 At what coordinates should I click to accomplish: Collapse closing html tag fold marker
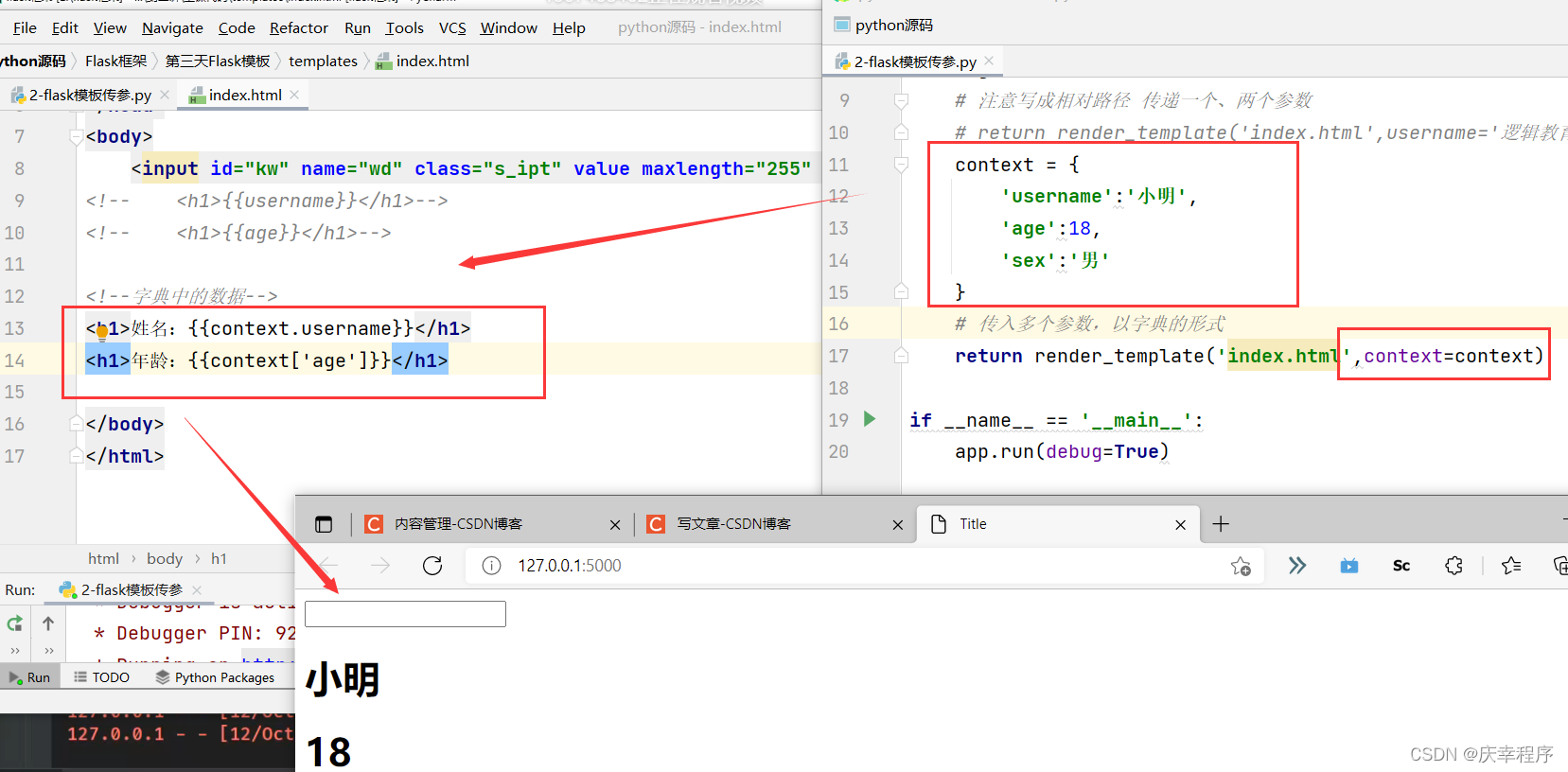click(x=76, y=456)
